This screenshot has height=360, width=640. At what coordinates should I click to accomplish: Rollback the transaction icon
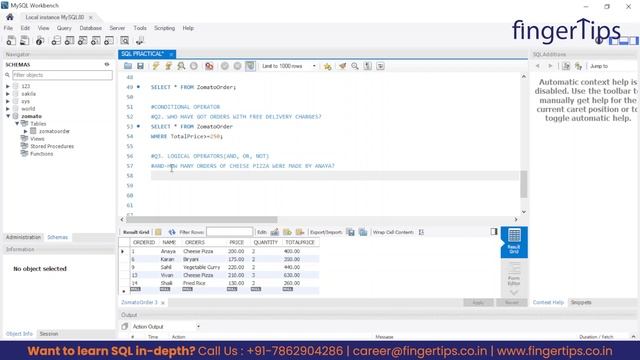(237, 66)
